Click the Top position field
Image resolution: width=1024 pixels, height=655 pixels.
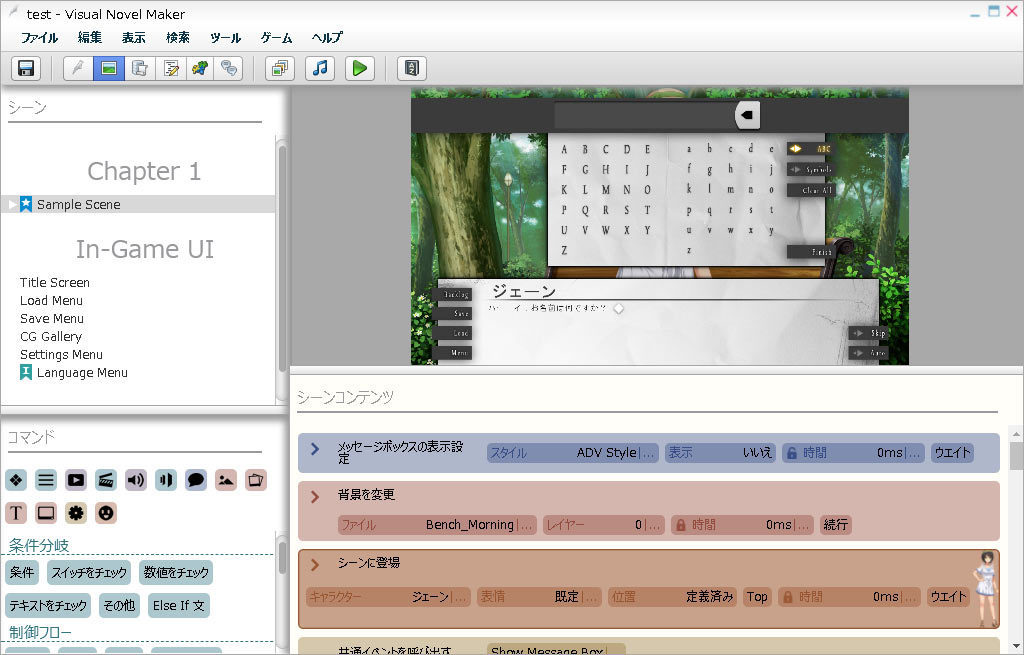click(x=757, y=596)
